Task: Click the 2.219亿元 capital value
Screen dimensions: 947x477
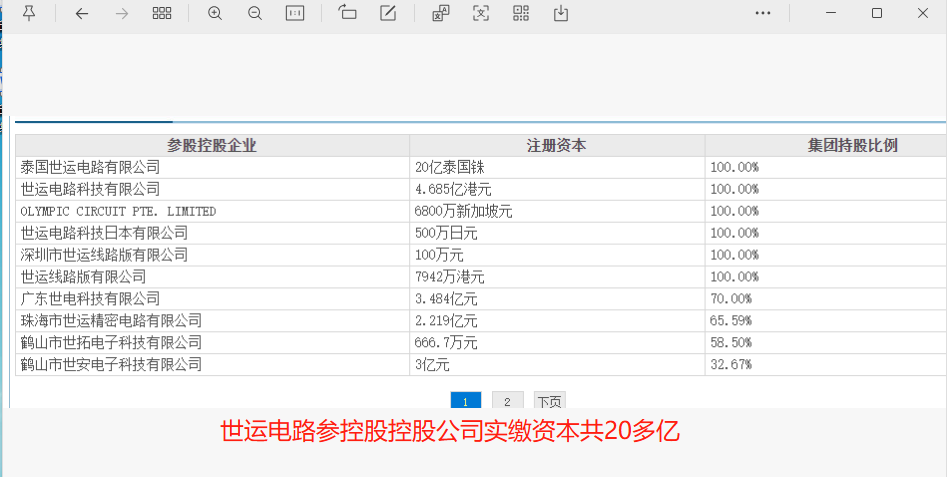Action: (x=446, y=321)
